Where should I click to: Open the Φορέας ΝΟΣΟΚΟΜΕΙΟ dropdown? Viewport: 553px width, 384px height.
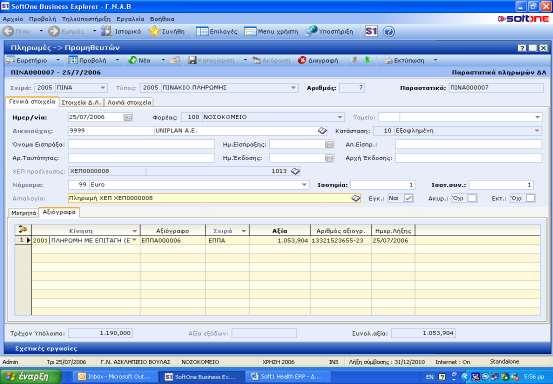coord(340,117)
